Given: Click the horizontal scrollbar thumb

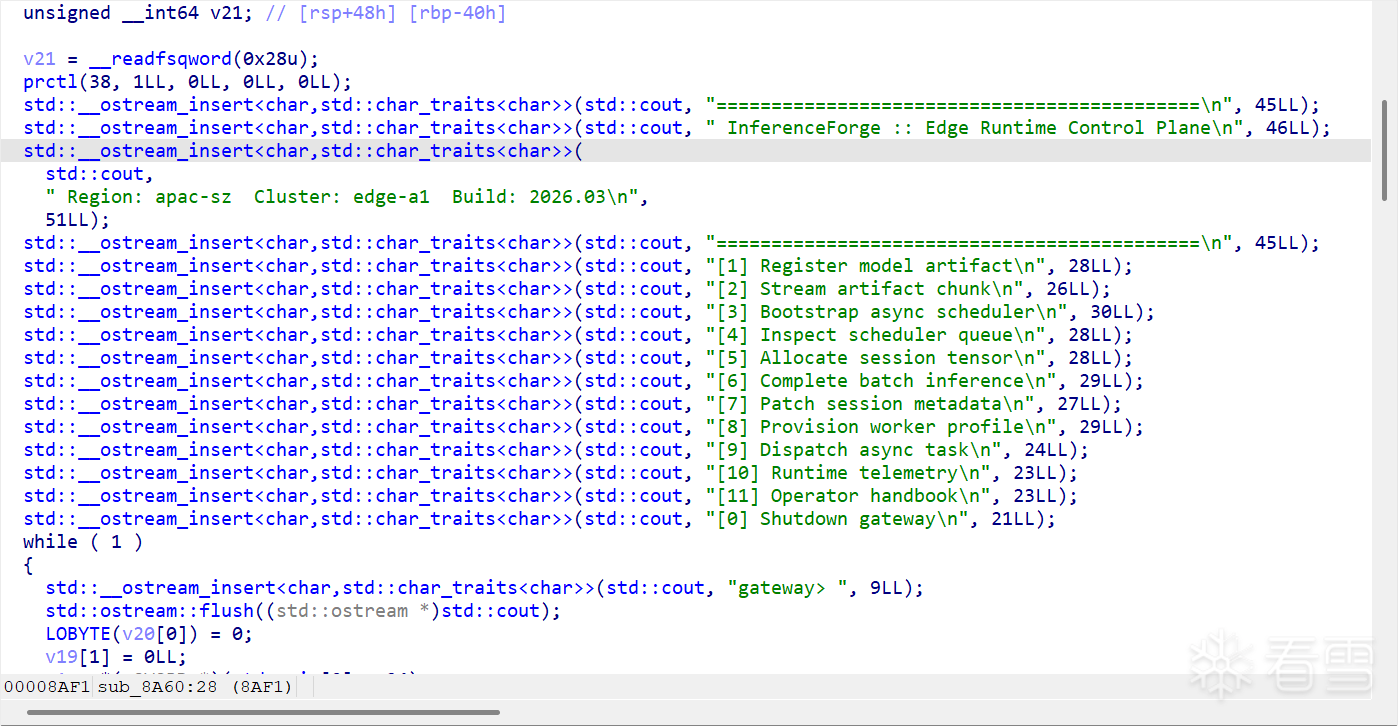Looking at the screenshot, I should tap(263, 712).
